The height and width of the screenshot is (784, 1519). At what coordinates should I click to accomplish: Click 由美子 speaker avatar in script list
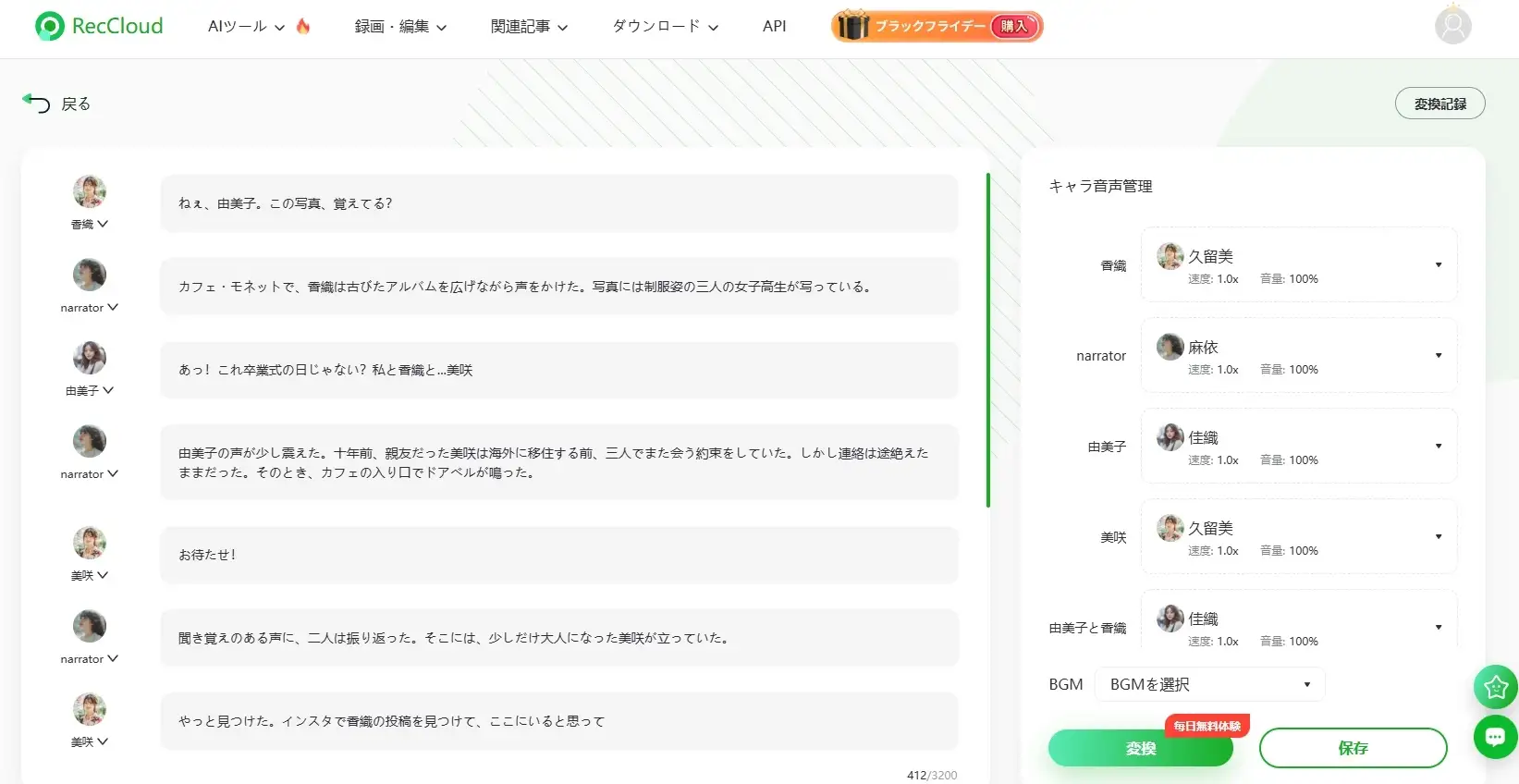90,359
